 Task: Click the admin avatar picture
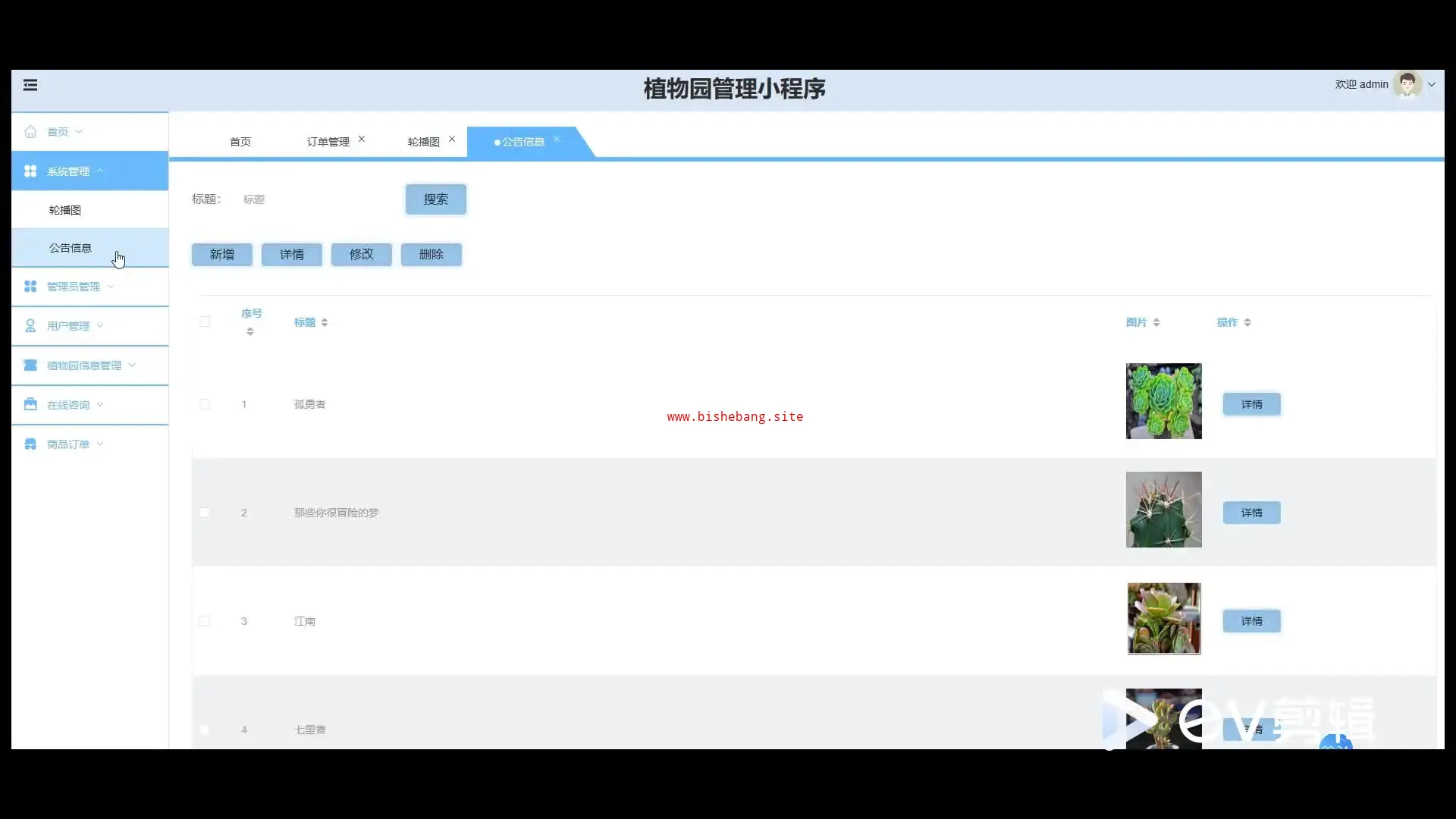1407,85
